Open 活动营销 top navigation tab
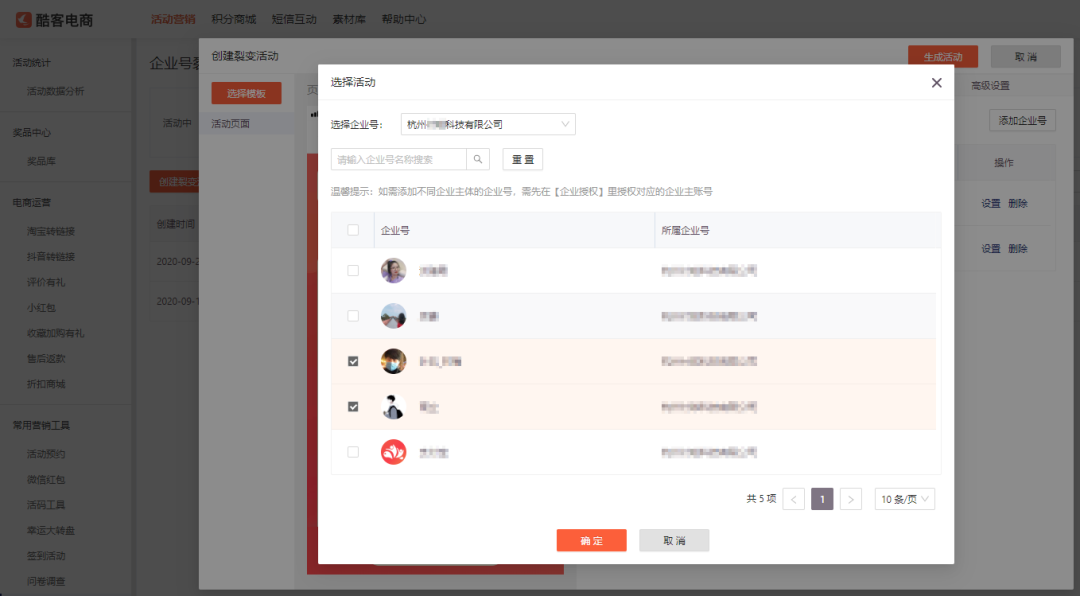Image resolution: width=1080 pixels, height=596 pixels. tap(173, 19)
